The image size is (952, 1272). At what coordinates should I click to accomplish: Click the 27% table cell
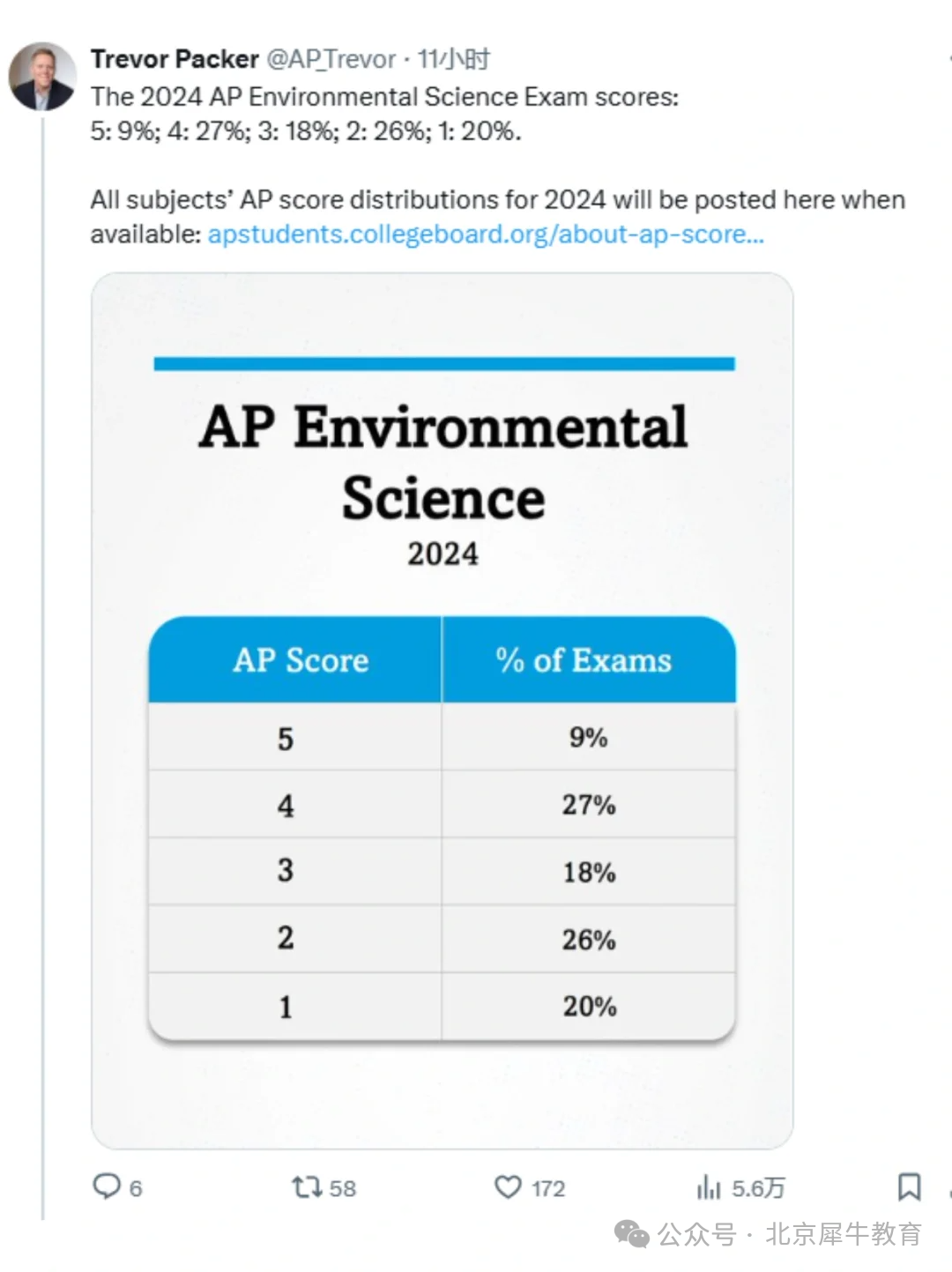point(589,805)
